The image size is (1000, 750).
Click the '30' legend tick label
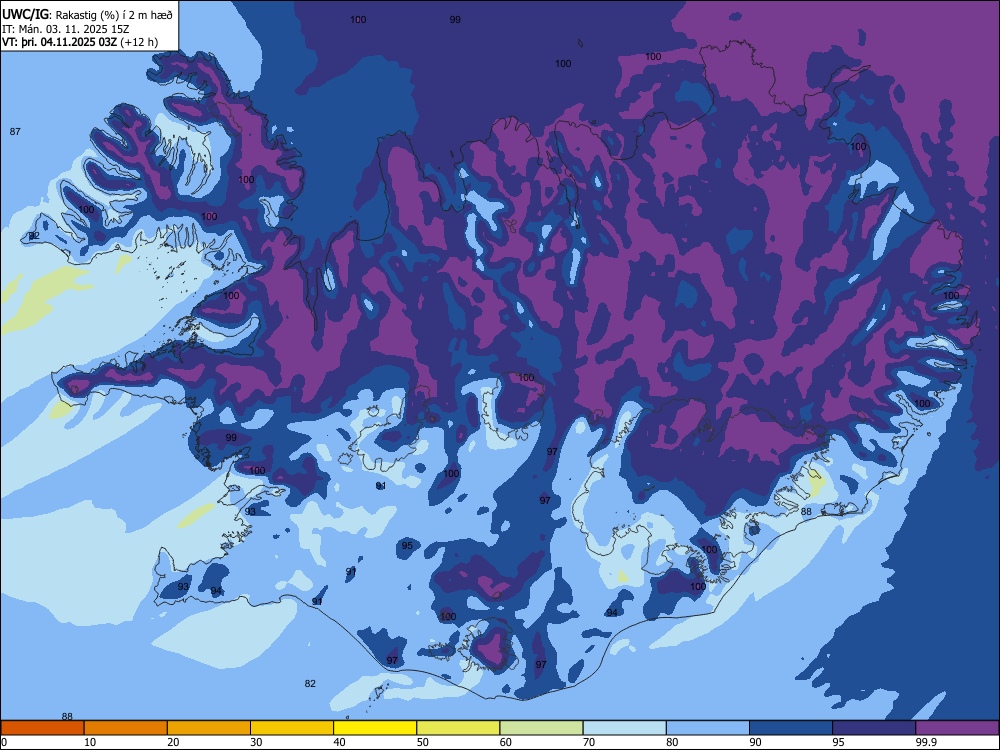(256, 742)
